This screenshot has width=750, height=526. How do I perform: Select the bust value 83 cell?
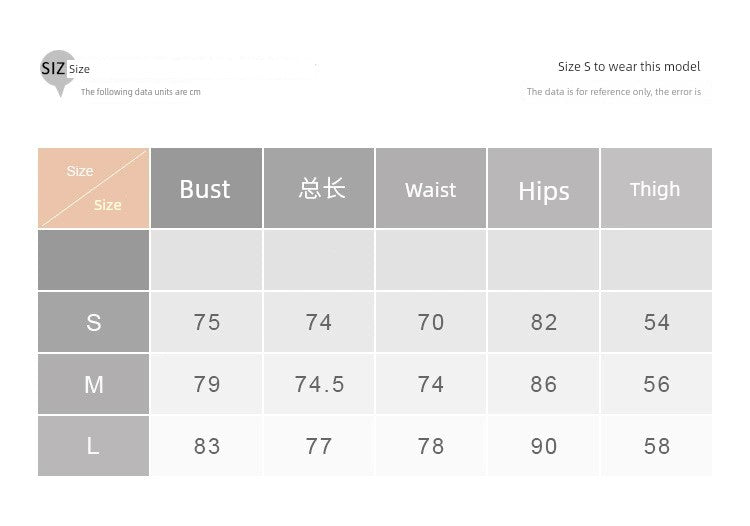207,446
